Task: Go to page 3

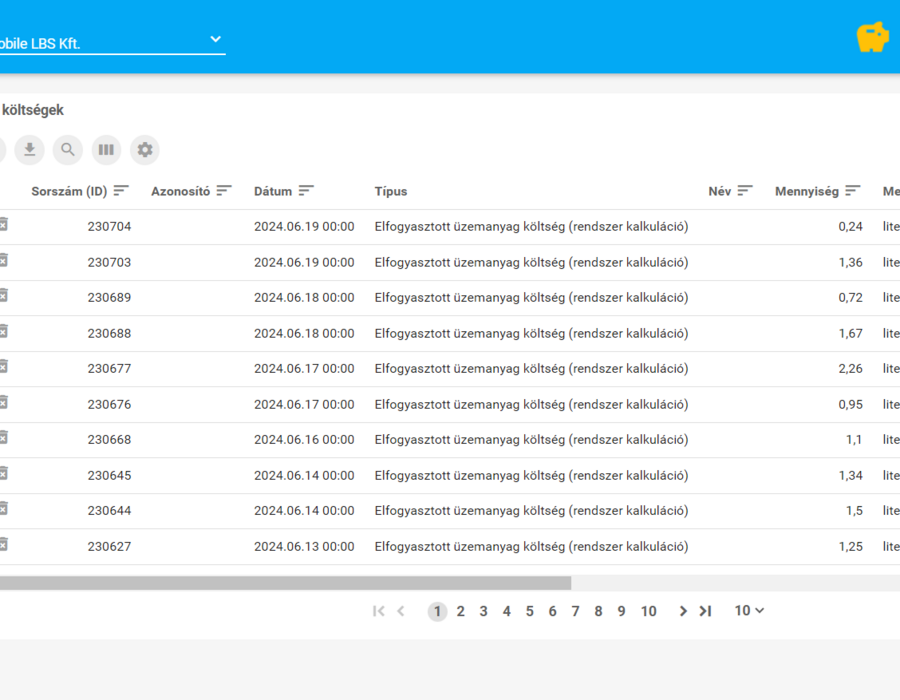Action: [483, 612]
